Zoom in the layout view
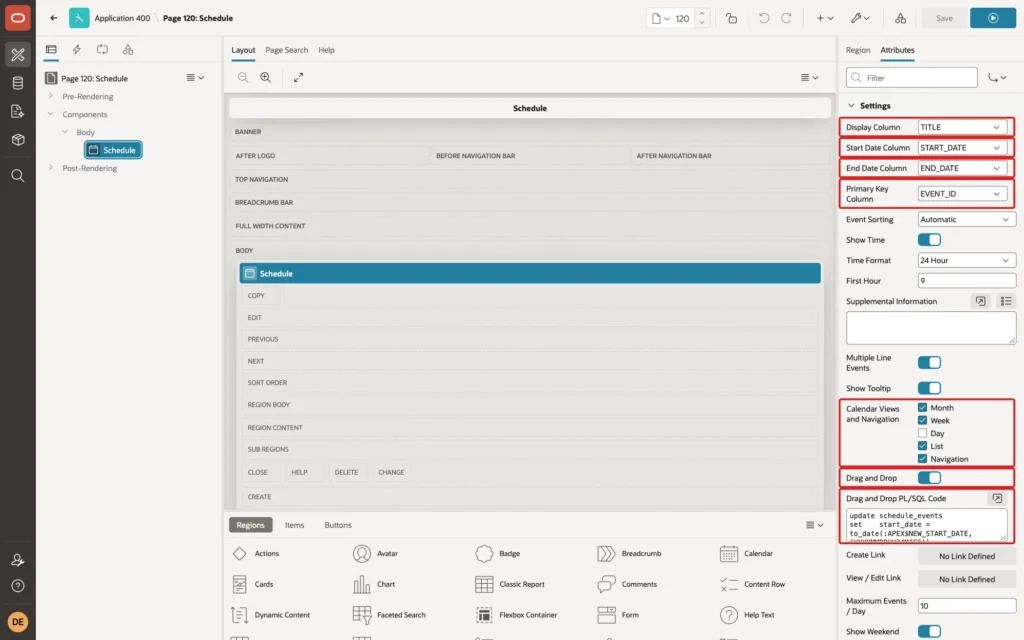 266,77
